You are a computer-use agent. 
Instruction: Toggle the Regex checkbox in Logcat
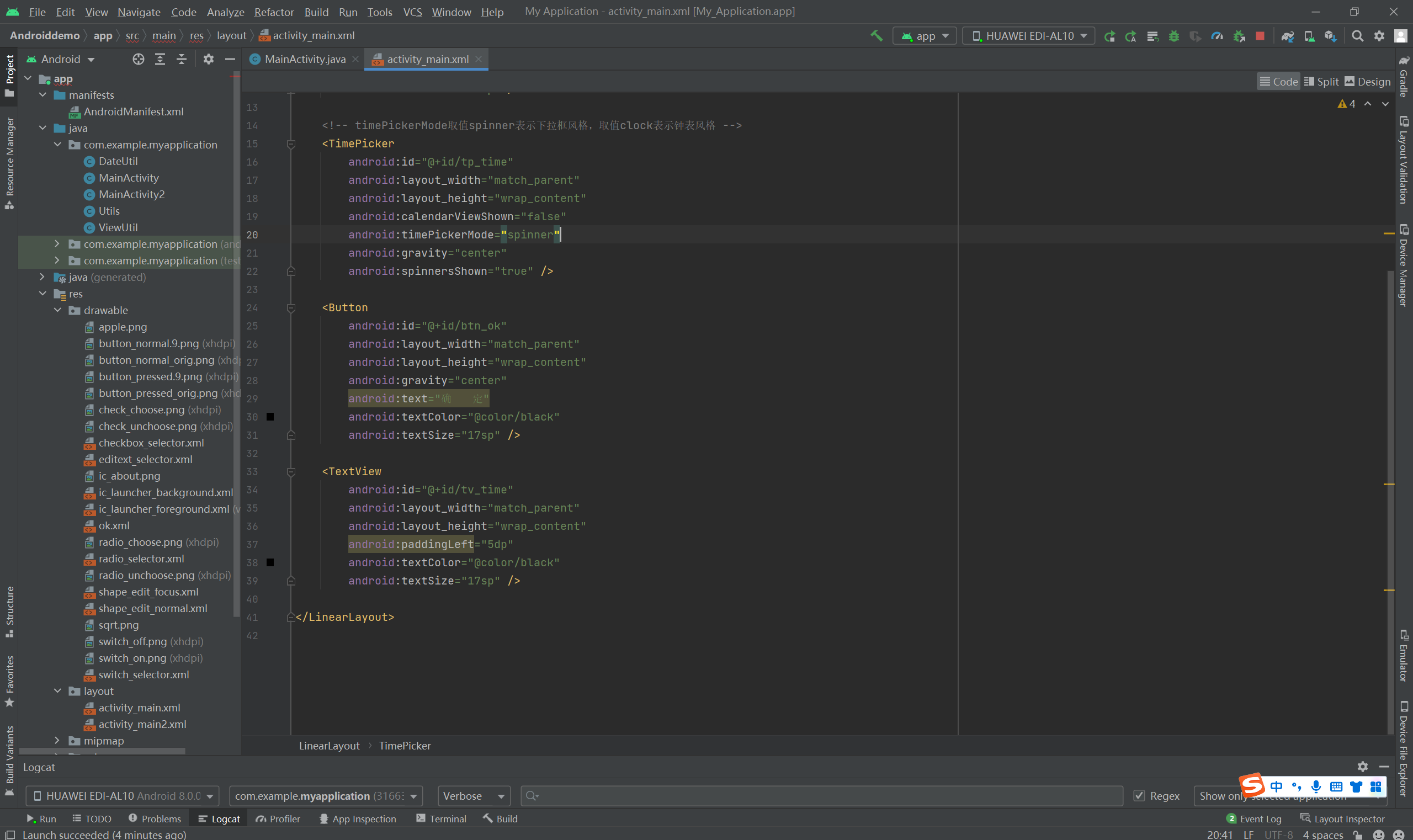1139,796
